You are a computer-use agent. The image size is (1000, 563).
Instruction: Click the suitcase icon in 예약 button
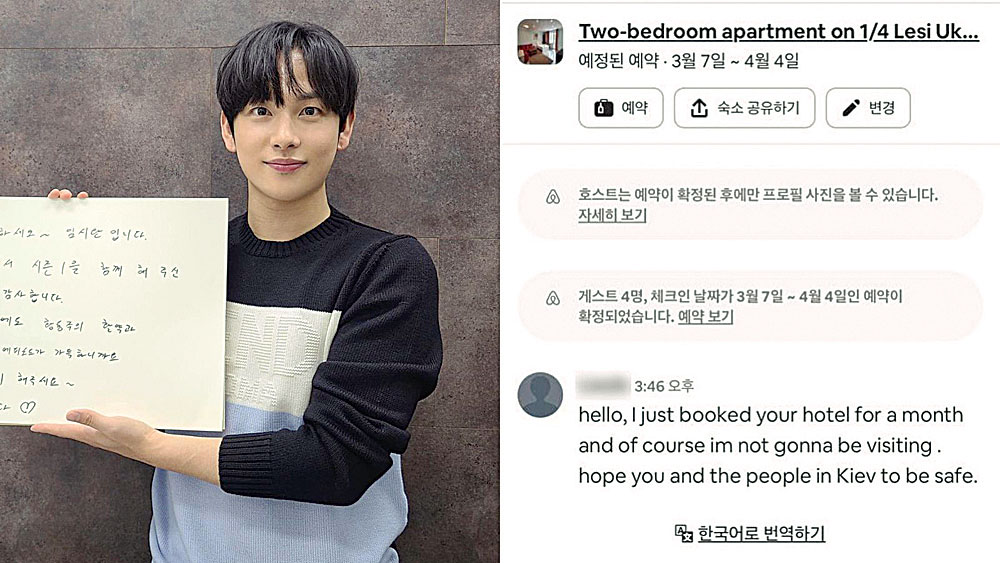pos(603,108)
